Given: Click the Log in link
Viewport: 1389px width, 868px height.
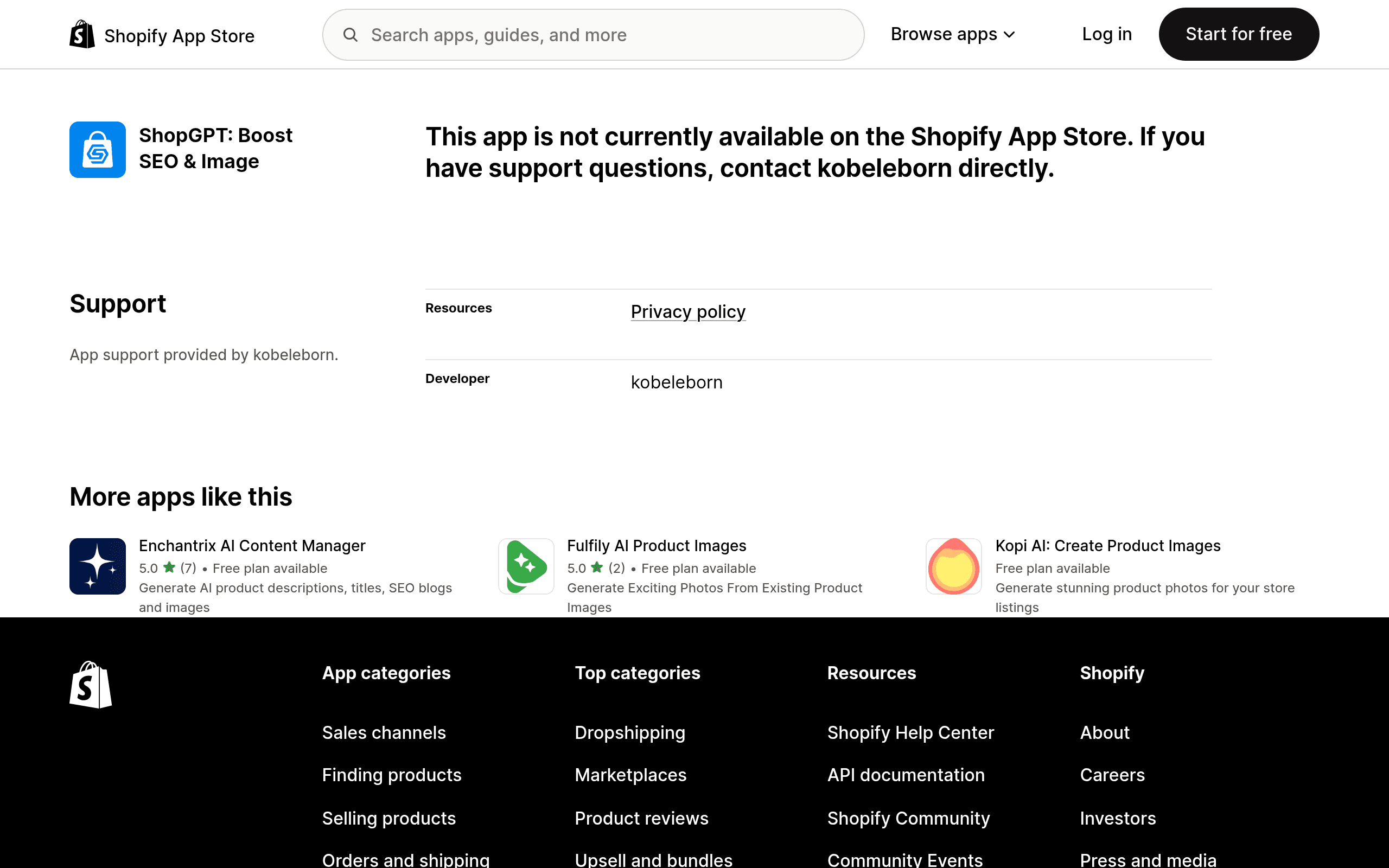Looking at the screenshot, I should point(1107,34).
